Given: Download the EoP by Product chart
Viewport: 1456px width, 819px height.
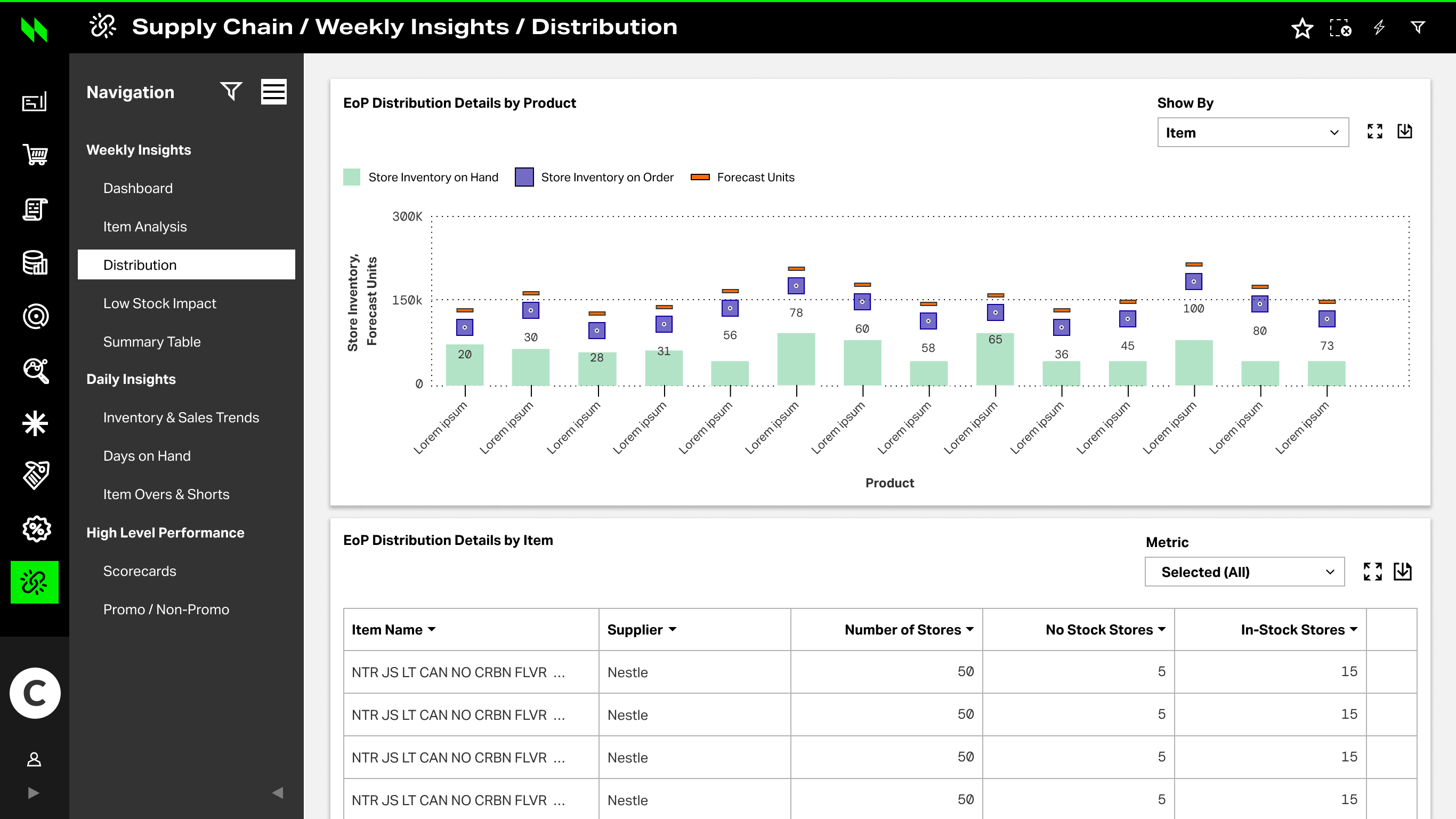Looking at the screenshot, I should point(1404,132).
